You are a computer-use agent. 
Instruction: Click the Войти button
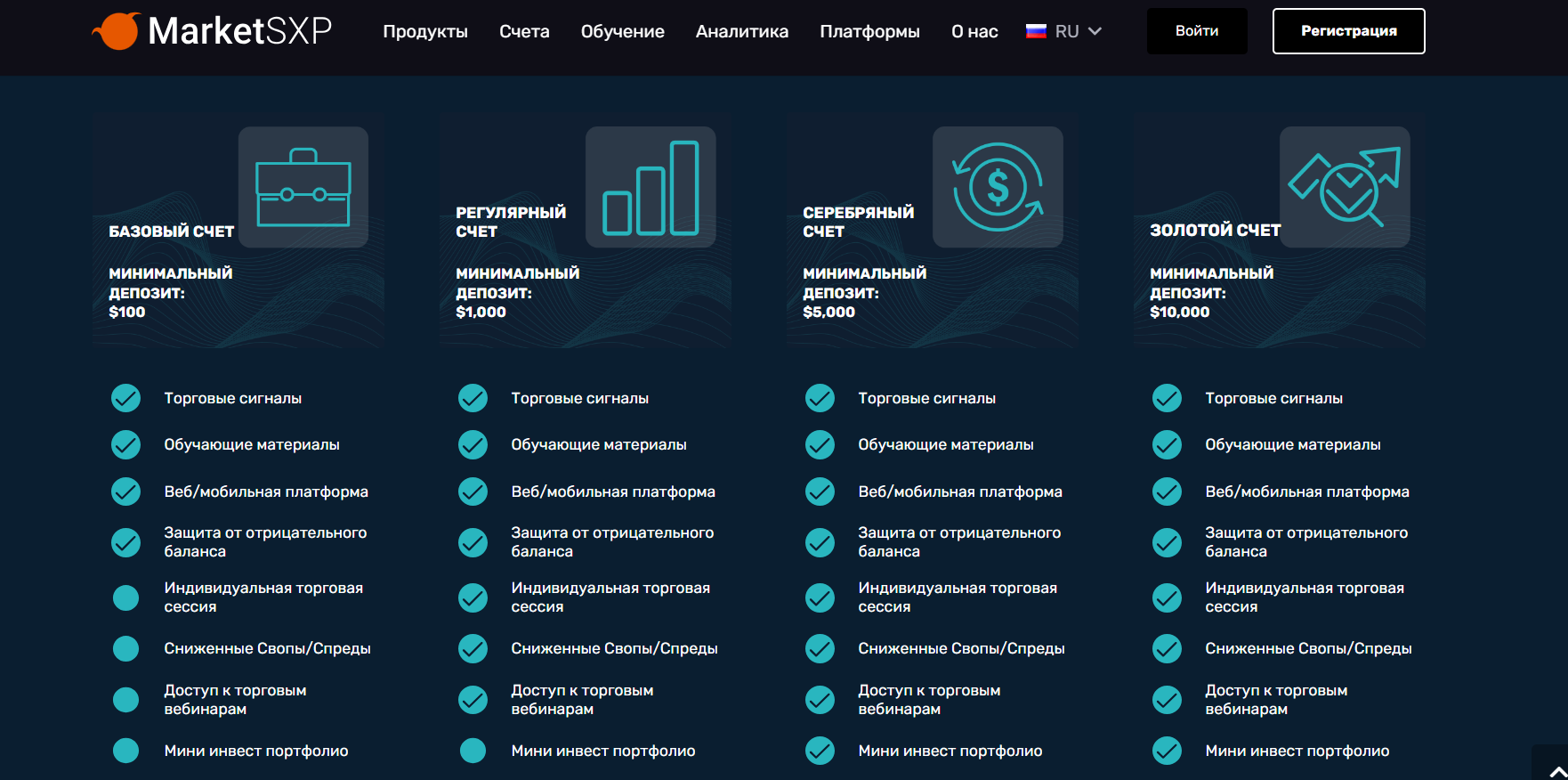coord(1197,31)
